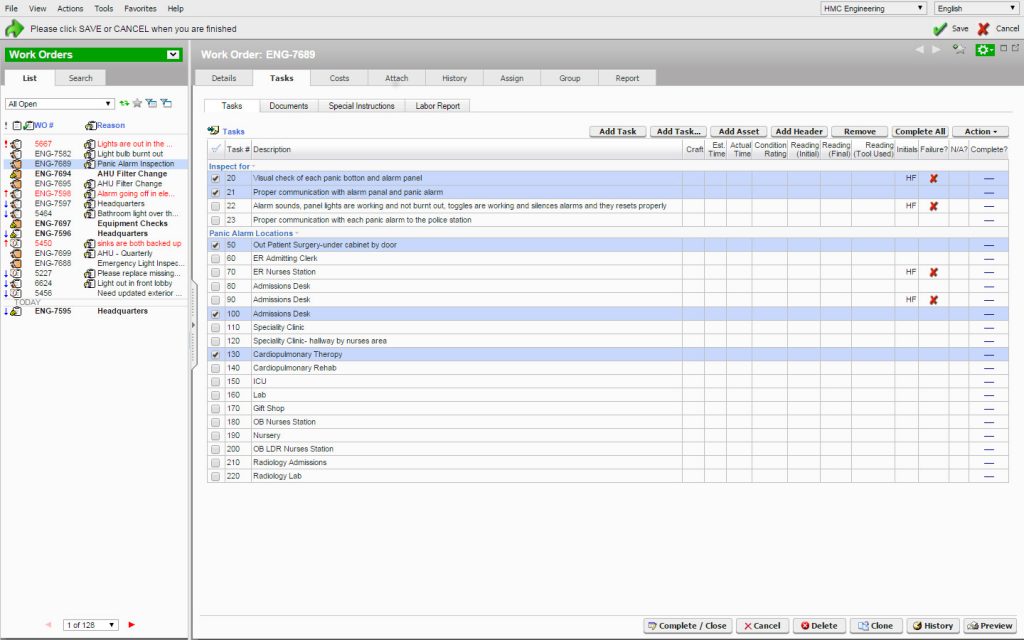Check task 60 ER Admitting Clerk checkbox

coord(216,259)
